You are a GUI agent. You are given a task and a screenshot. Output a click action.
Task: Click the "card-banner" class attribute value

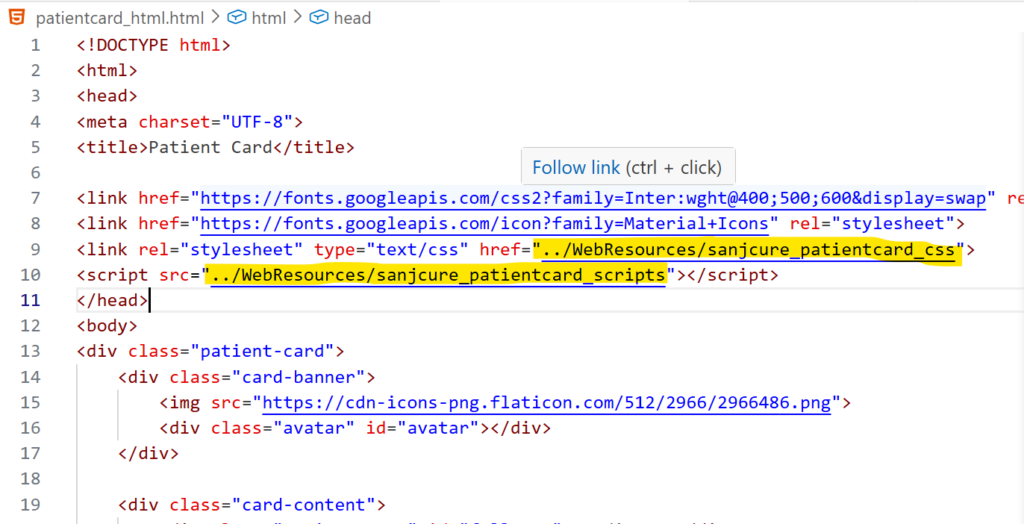coord(303,377)
